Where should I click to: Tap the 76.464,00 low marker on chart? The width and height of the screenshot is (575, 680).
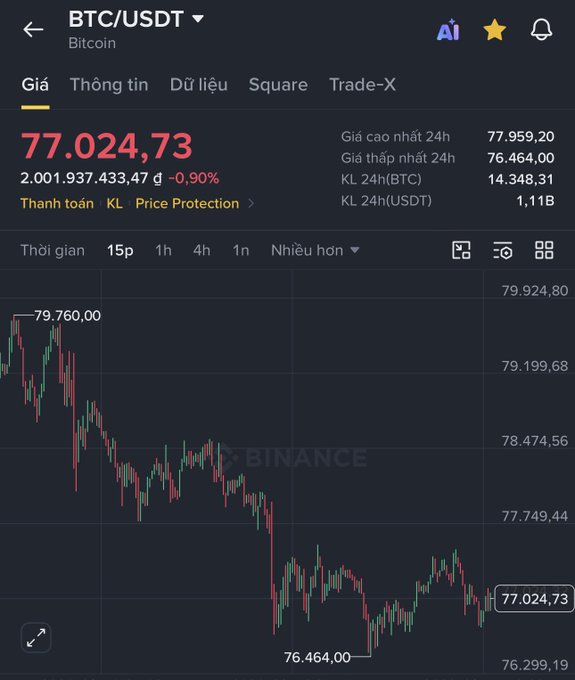[317, 657]
